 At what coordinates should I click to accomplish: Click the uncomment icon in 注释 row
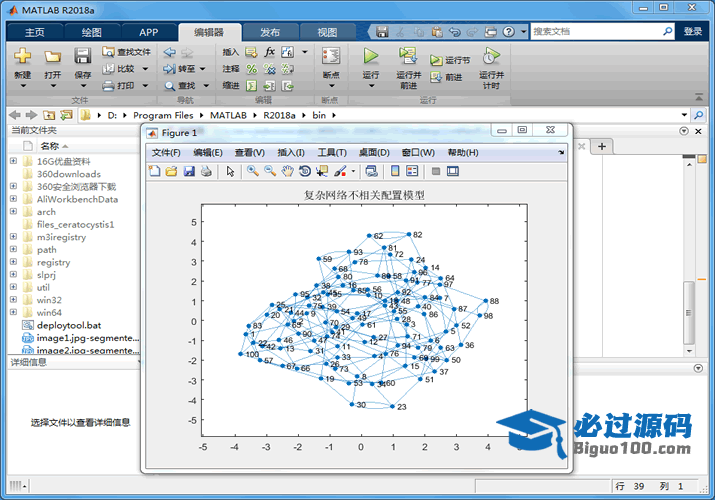click(269, 69)
